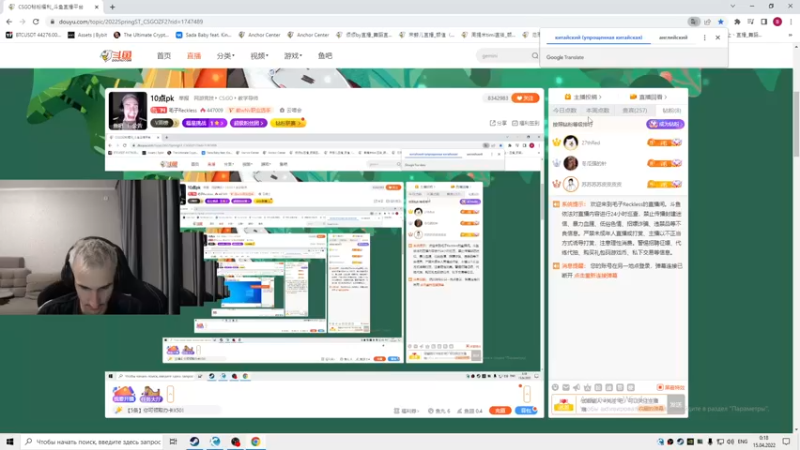Focus the chat message input field
Screen dimensions: 800x450
point(622,405)
